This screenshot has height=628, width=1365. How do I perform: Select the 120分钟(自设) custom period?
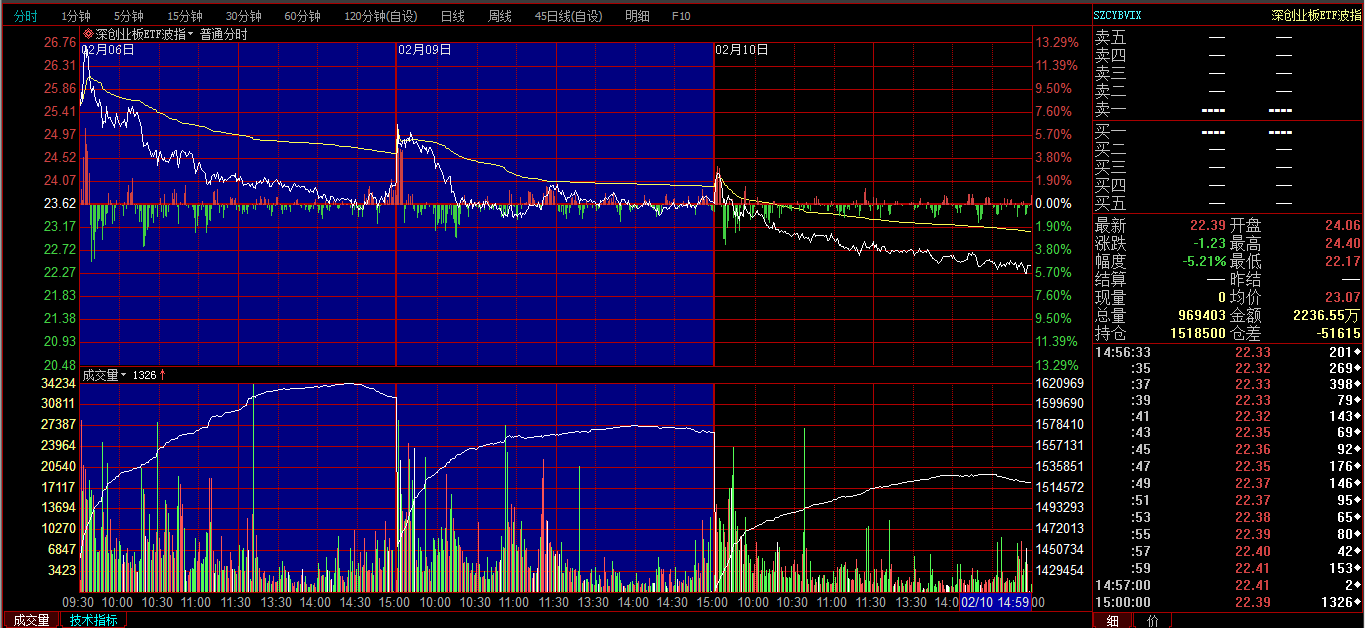pyautogui.click(x=381, y=16)
